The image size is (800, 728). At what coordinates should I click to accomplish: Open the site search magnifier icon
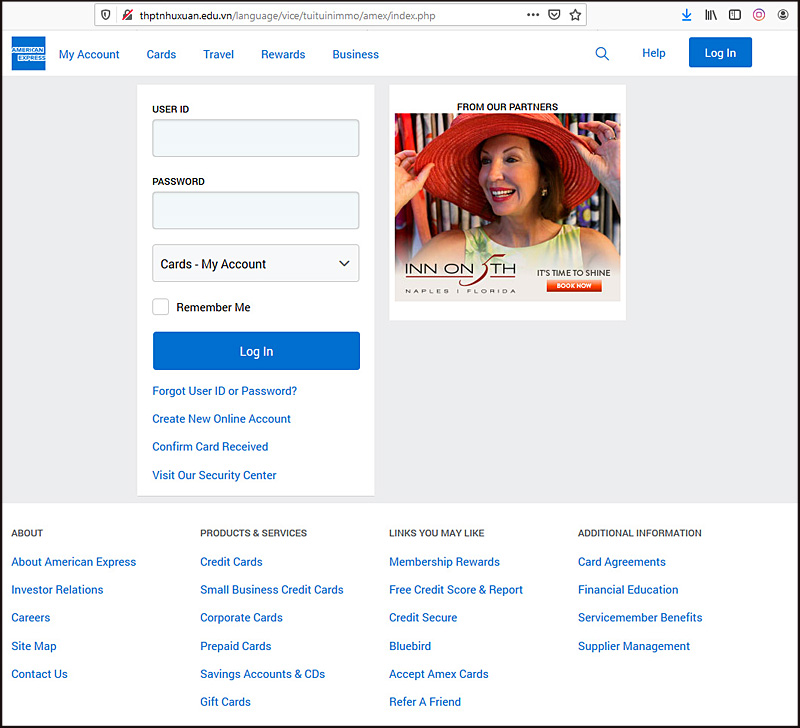point(602,54)
